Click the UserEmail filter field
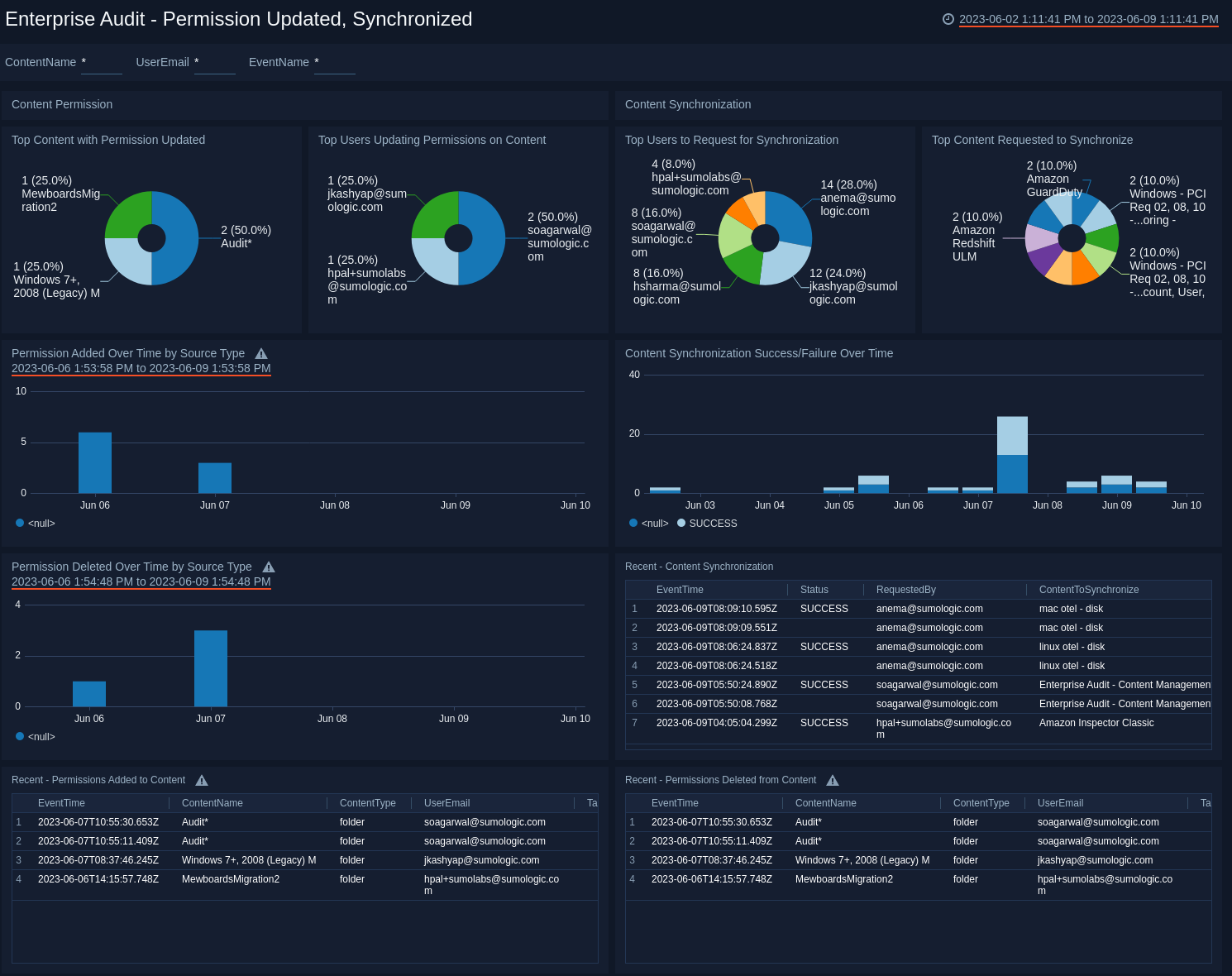 pos(214,63)
